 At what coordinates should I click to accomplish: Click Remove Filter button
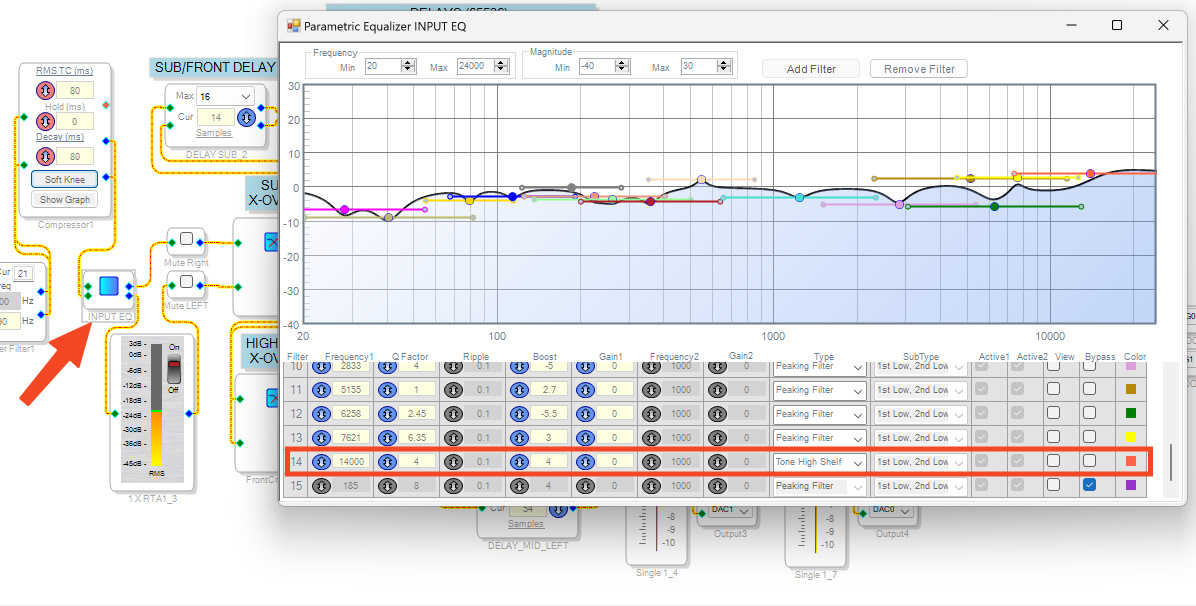click(x=919, y=69)
